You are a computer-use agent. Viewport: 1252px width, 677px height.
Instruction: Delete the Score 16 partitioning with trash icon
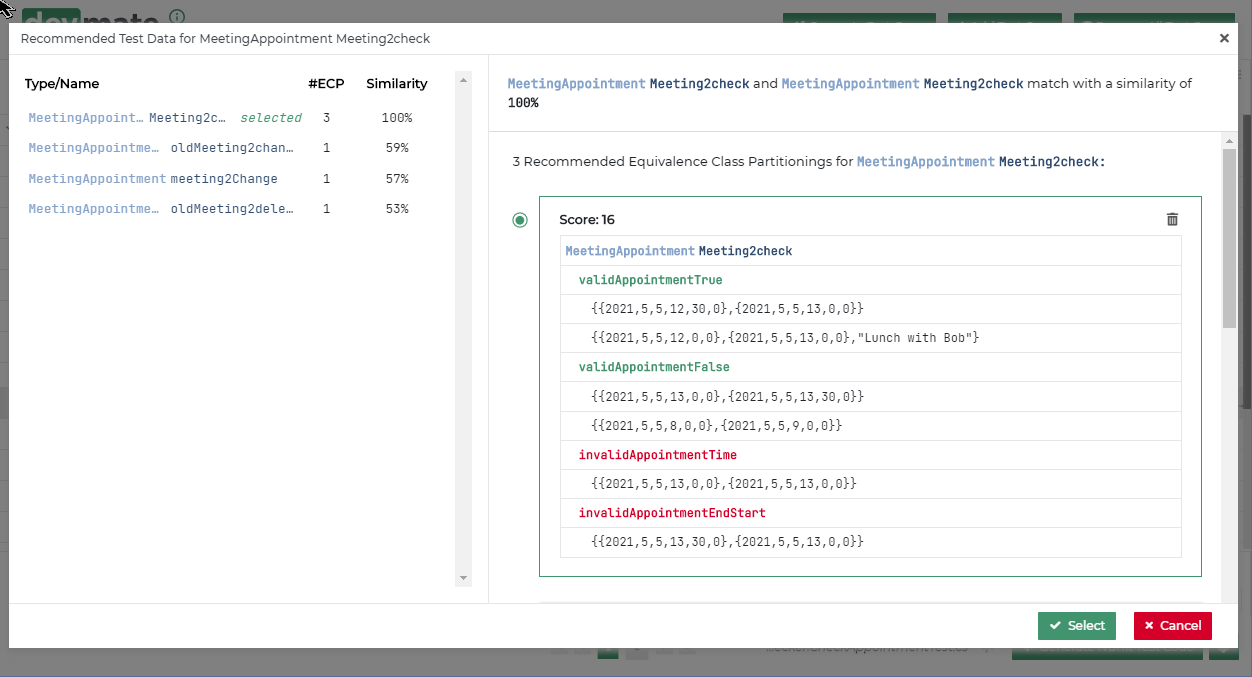tap(1172, 220)
